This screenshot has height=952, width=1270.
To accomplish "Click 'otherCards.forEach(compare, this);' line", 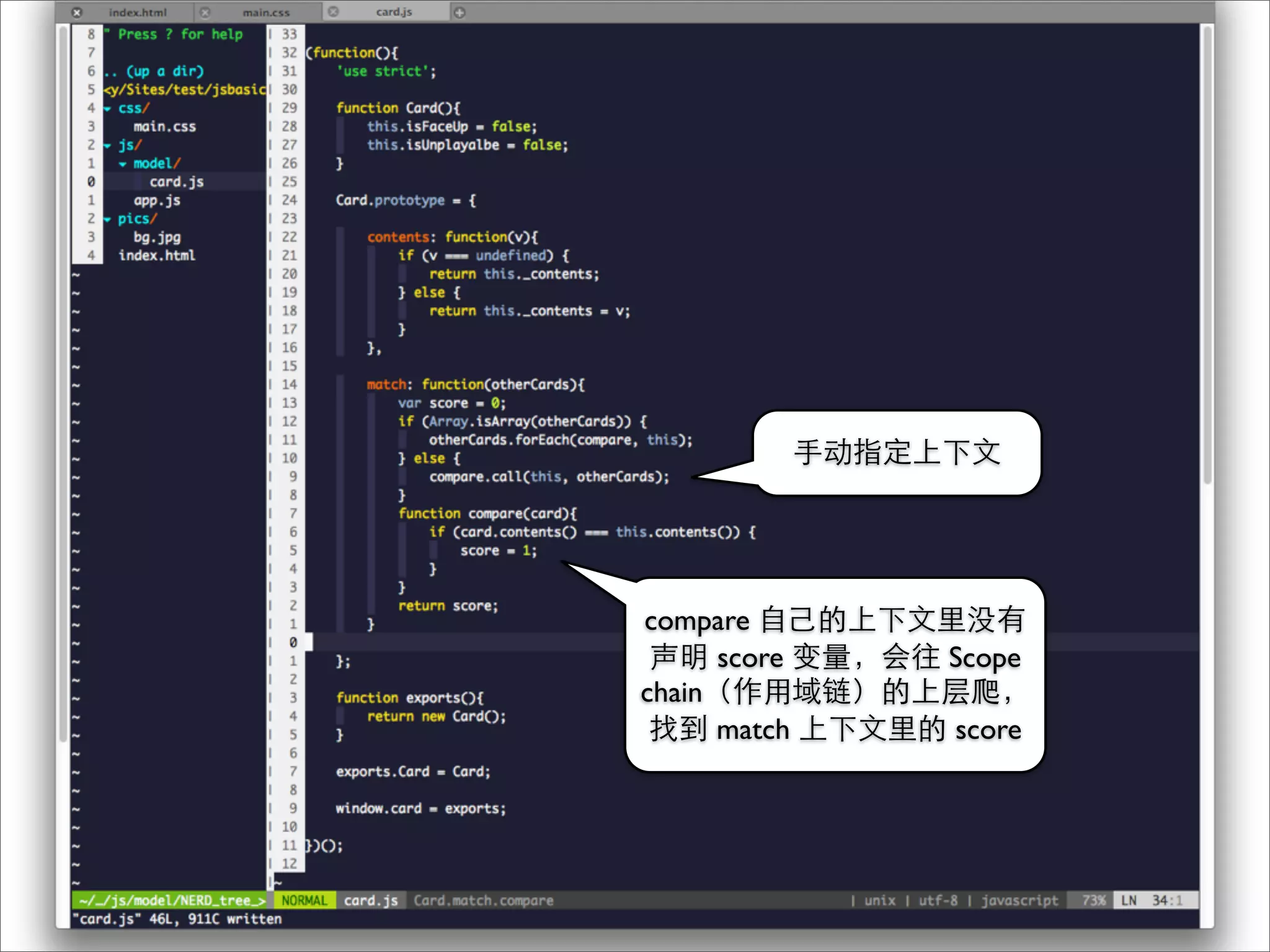I will click(561, 440).
